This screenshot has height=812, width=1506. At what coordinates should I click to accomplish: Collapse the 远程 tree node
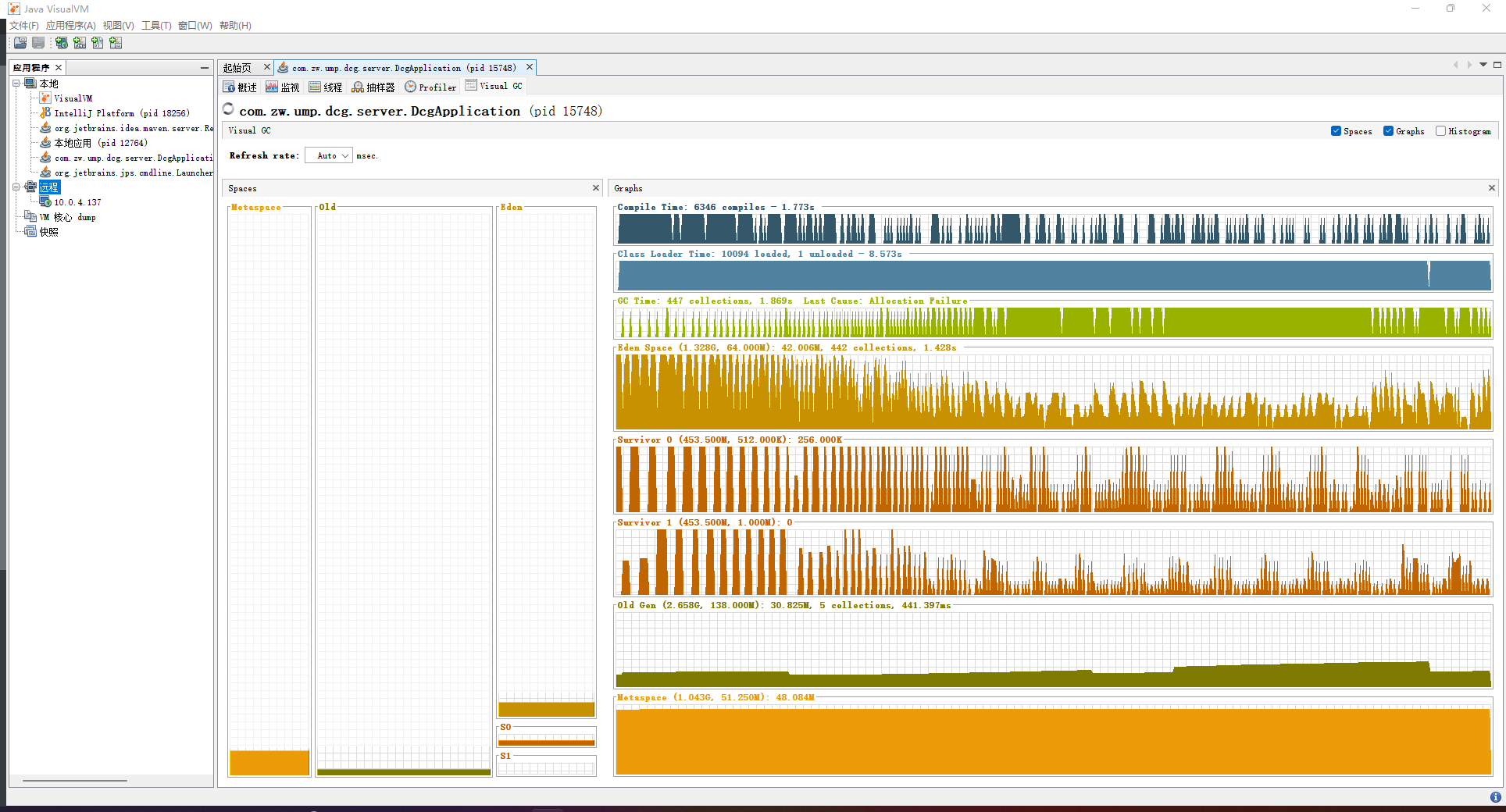click(x=16, y=187)
